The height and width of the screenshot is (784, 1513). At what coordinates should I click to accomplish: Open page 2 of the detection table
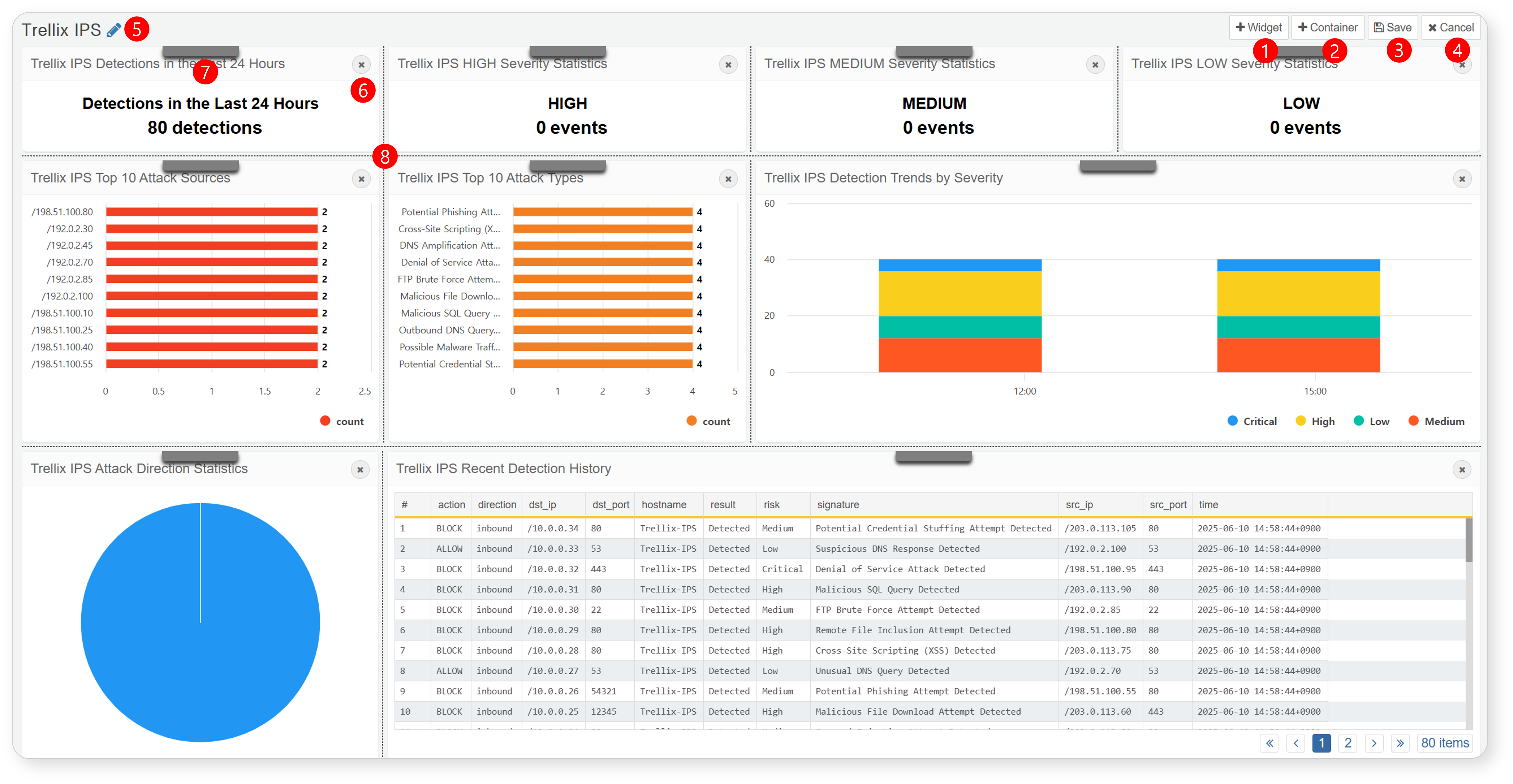(1348, 743)
